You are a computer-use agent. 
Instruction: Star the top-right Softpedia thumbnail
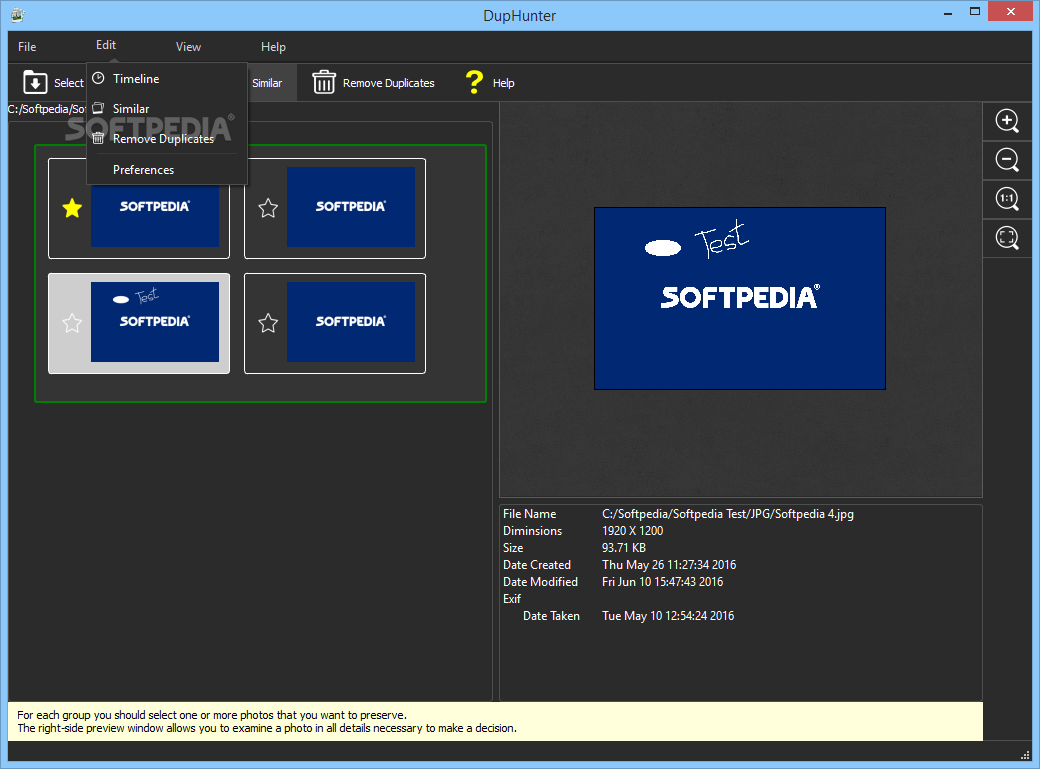point(268,208)
